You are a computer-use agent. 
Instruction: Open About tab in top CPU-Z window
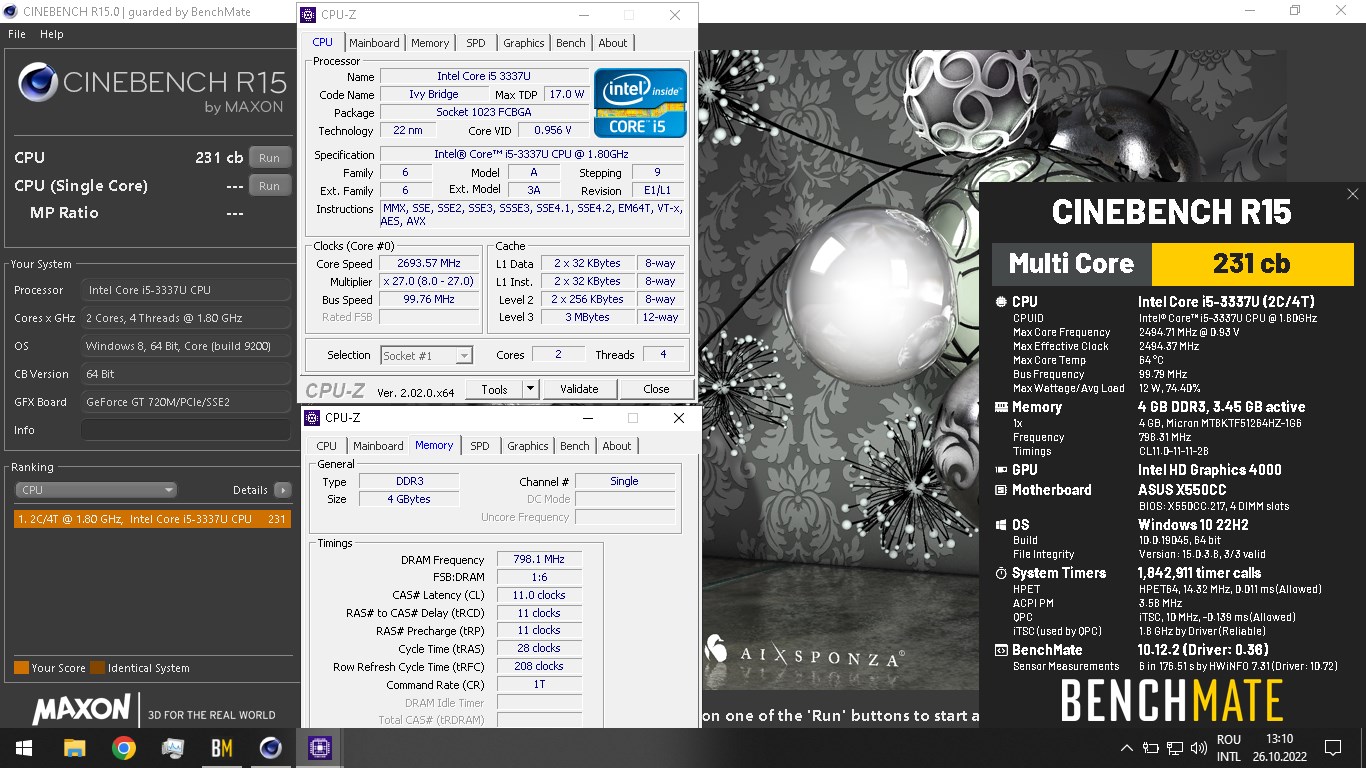point(613,43)
